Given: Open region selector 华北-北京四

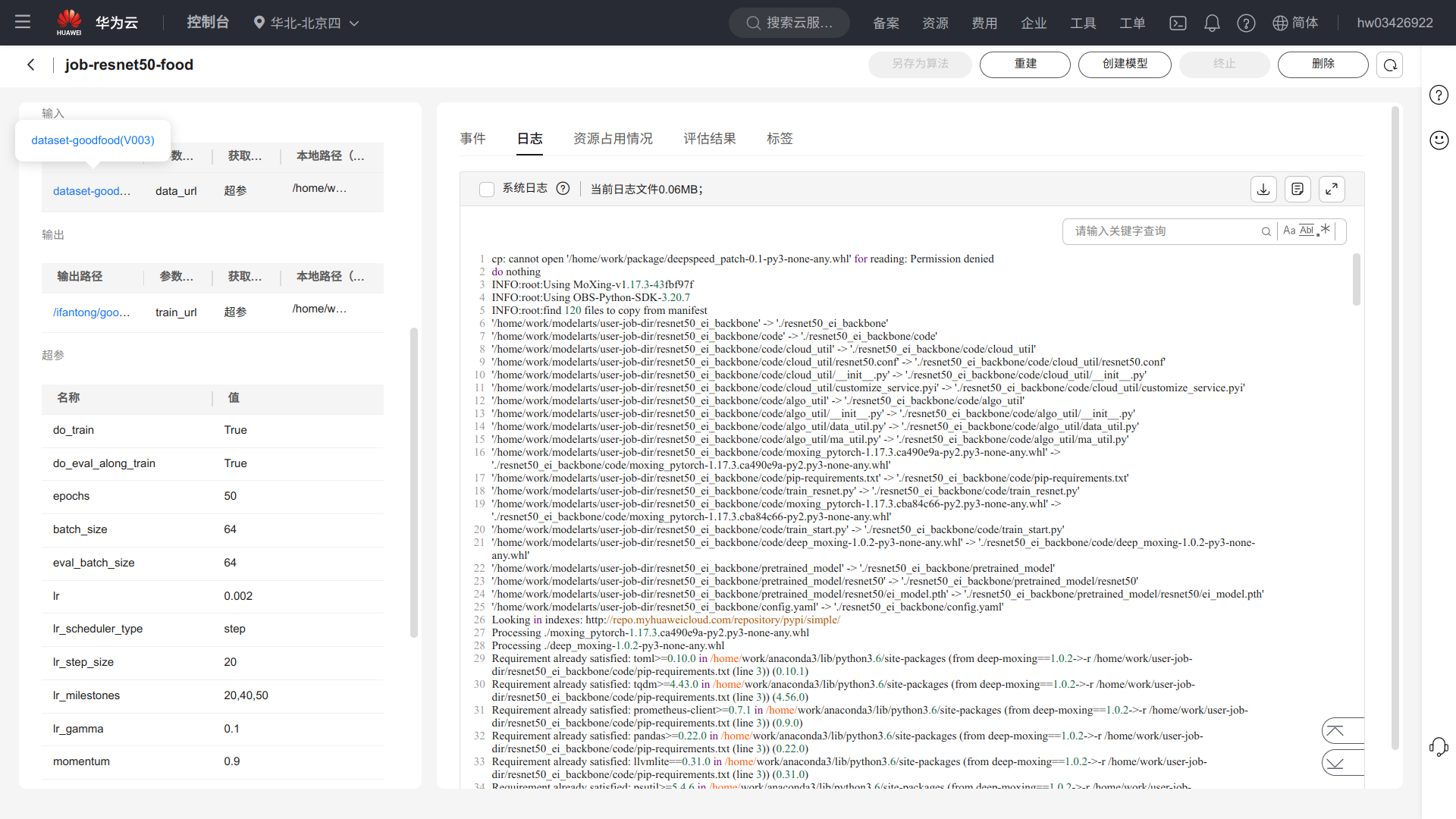Looking at the screenshot, I should click(306, 23).
